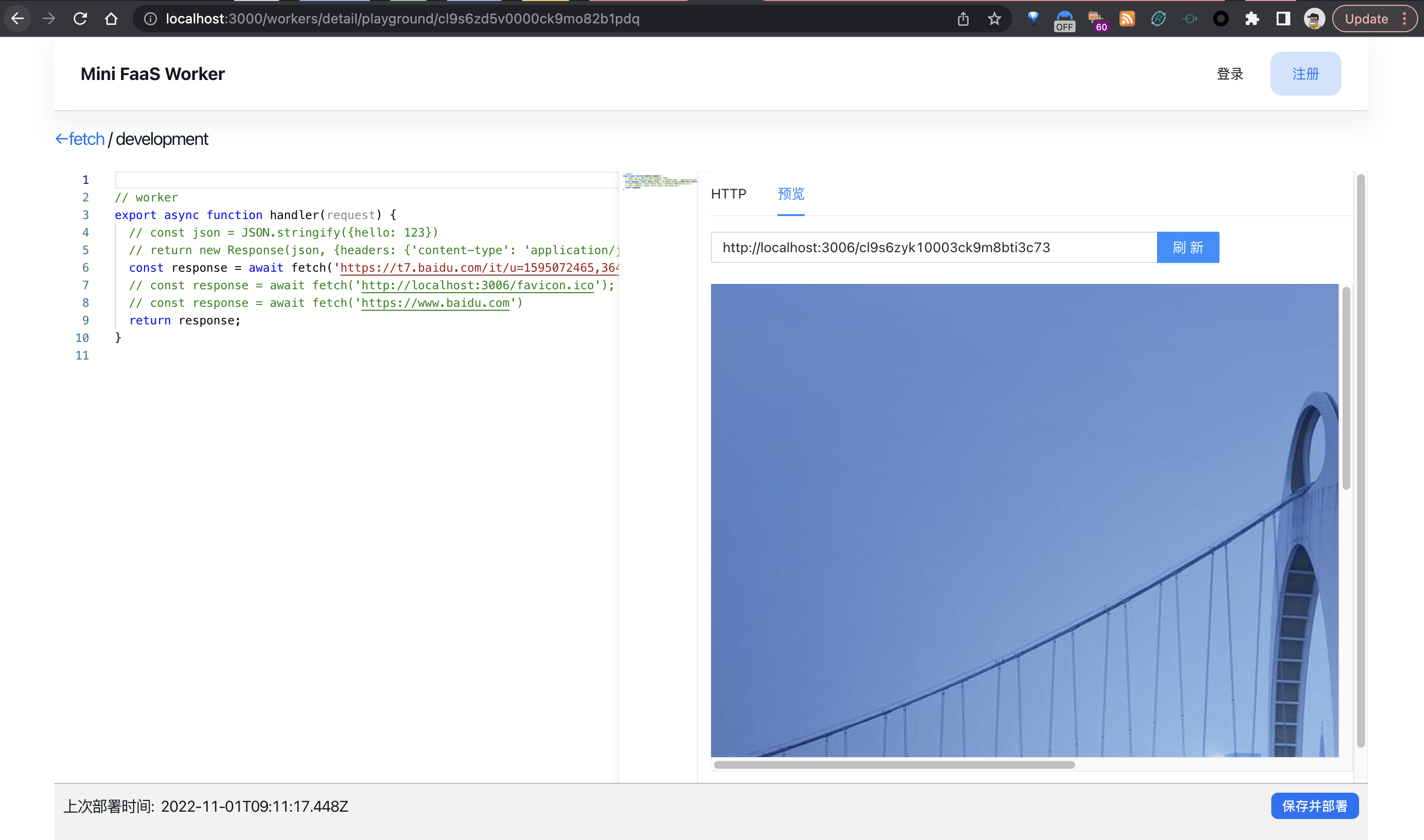Viewport: 1424px width, 840px height.
Task: Go to the browser home icon
Action: (x=112, y=19)
